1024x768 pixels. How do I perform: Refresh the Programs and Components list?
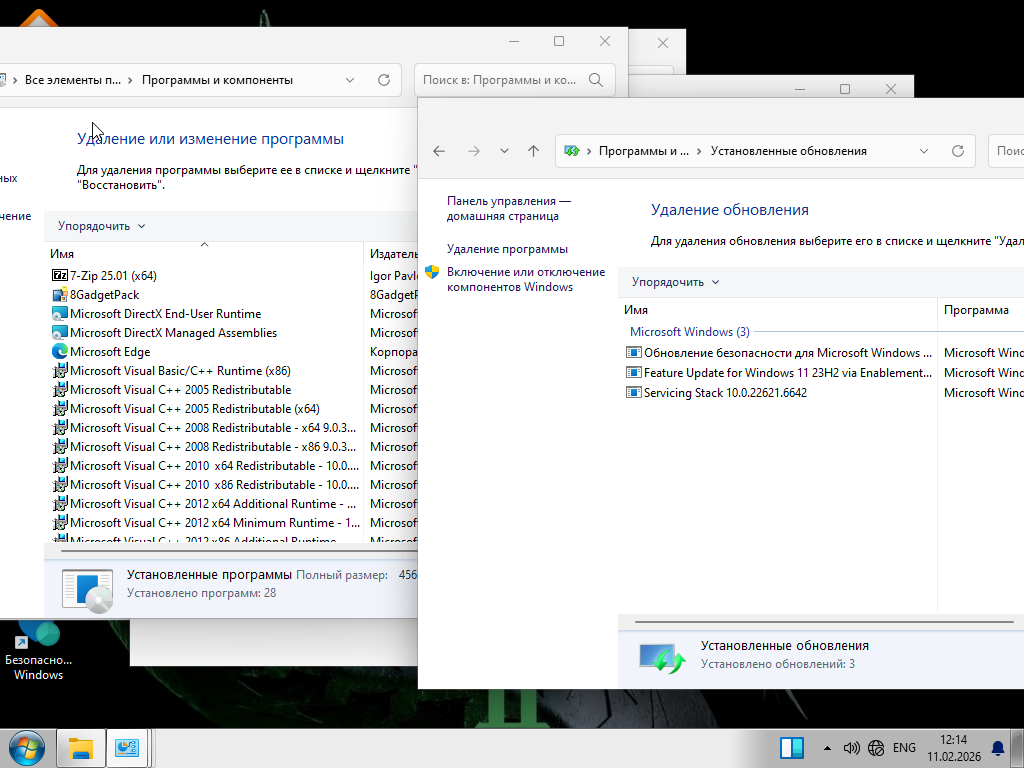(384, 80)
